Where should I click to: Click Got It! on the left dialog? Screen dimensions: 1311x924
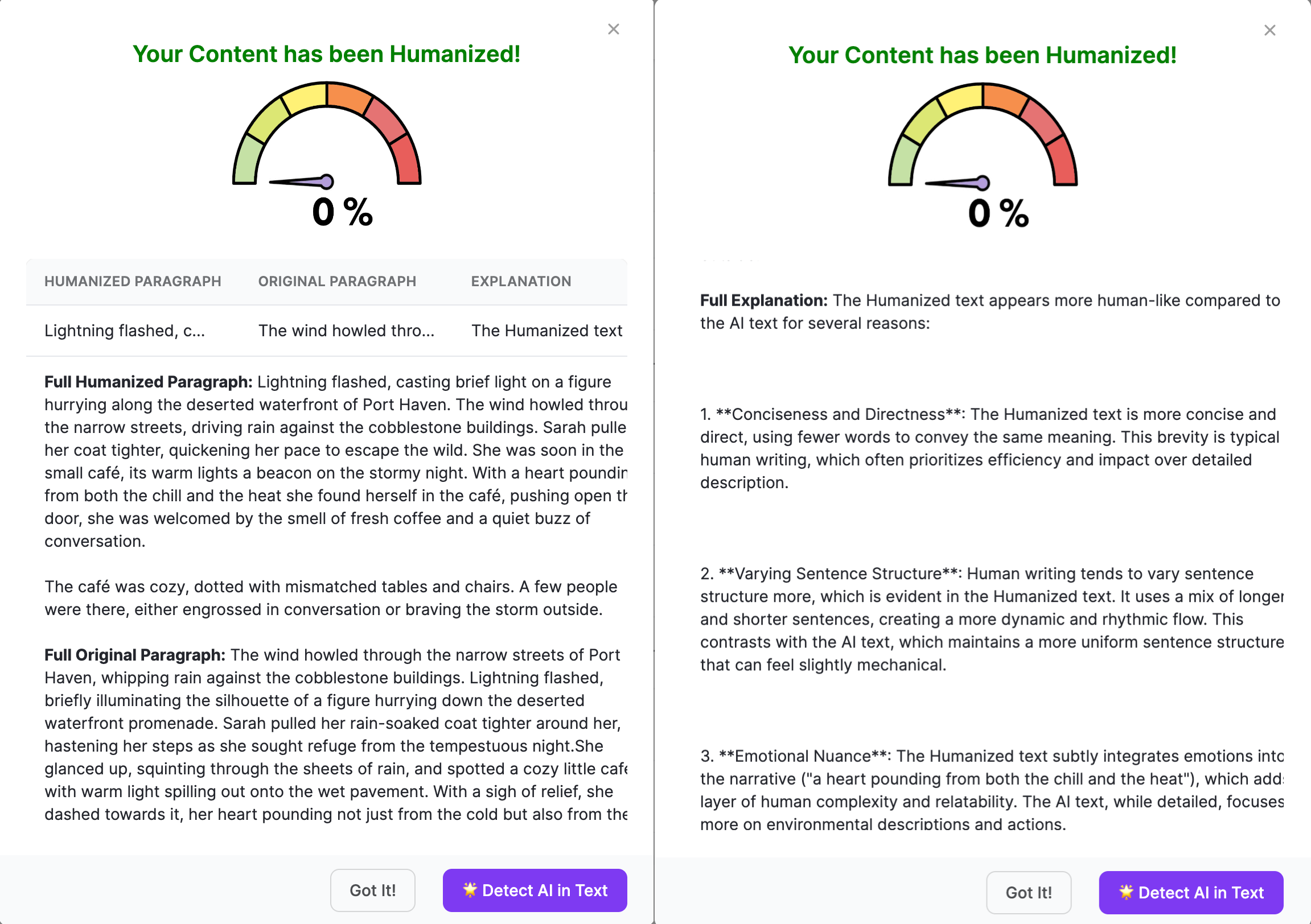click(372, 890)
